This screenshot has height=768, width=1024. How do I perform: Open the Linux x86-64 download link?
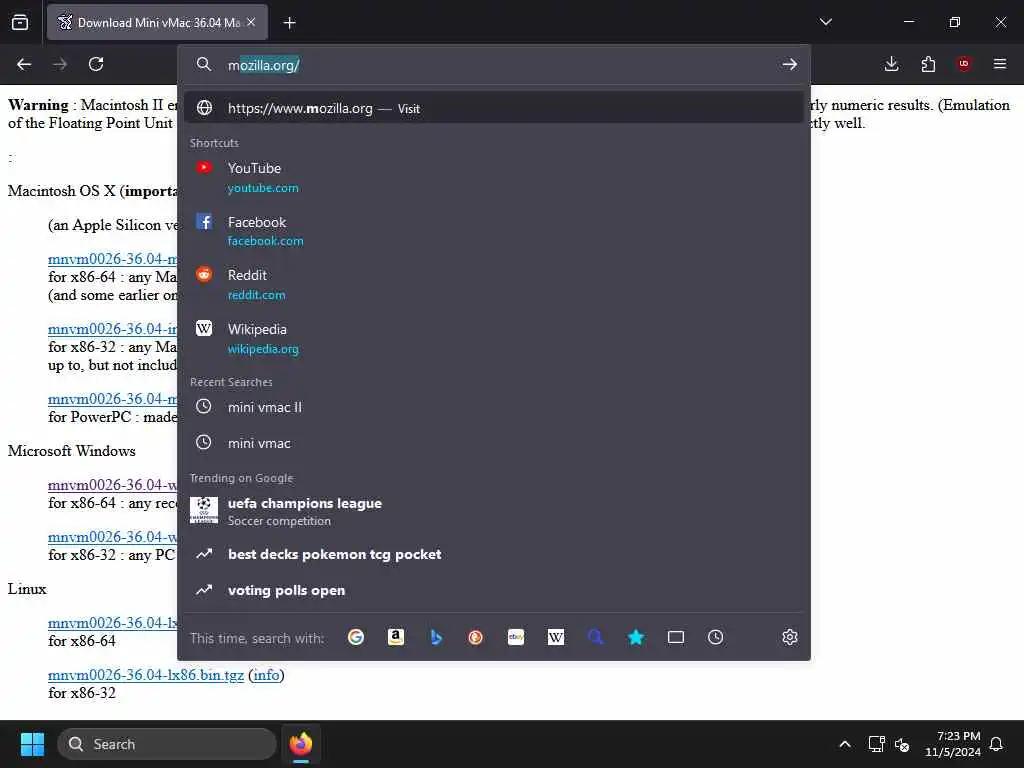112,623
